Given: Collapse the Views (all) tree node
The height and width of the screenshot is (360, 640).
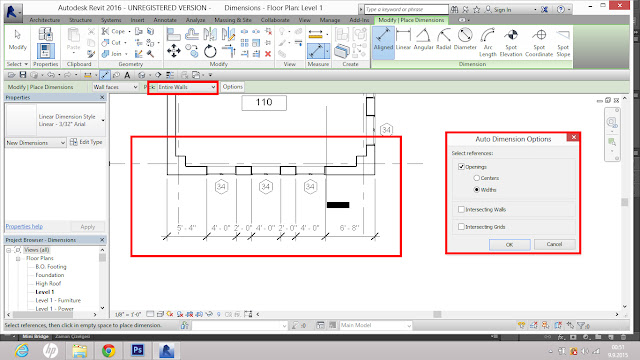Looking at the screenshot, I should (9, 250).
